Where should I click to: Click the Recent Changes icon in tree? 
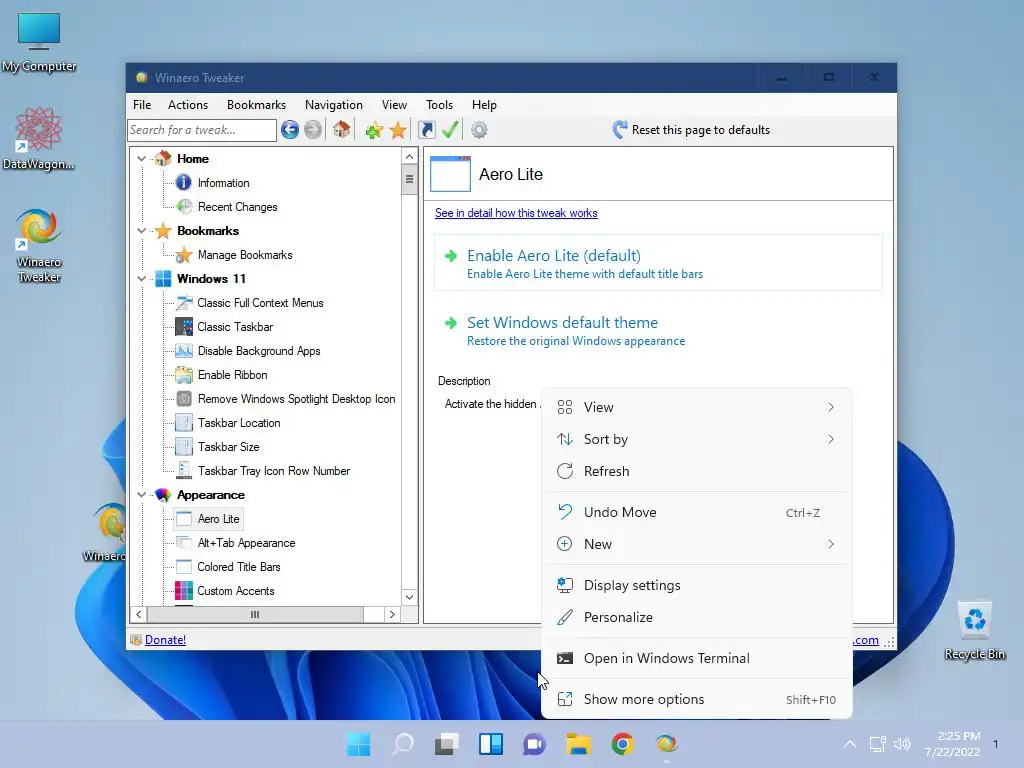[x=184, y=207]
